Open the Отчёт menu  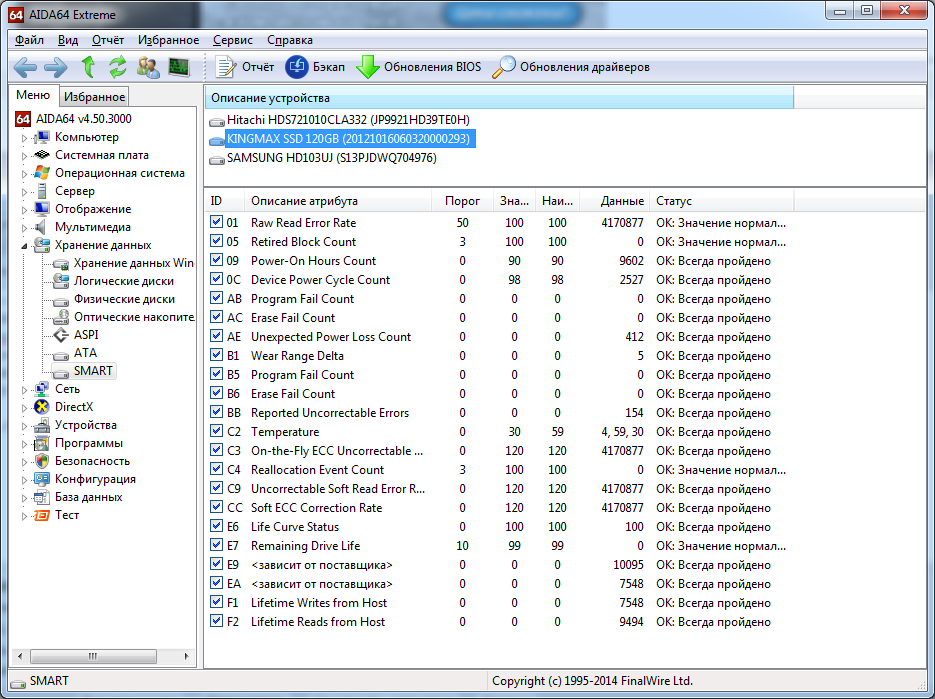click(x=108, y=40)
